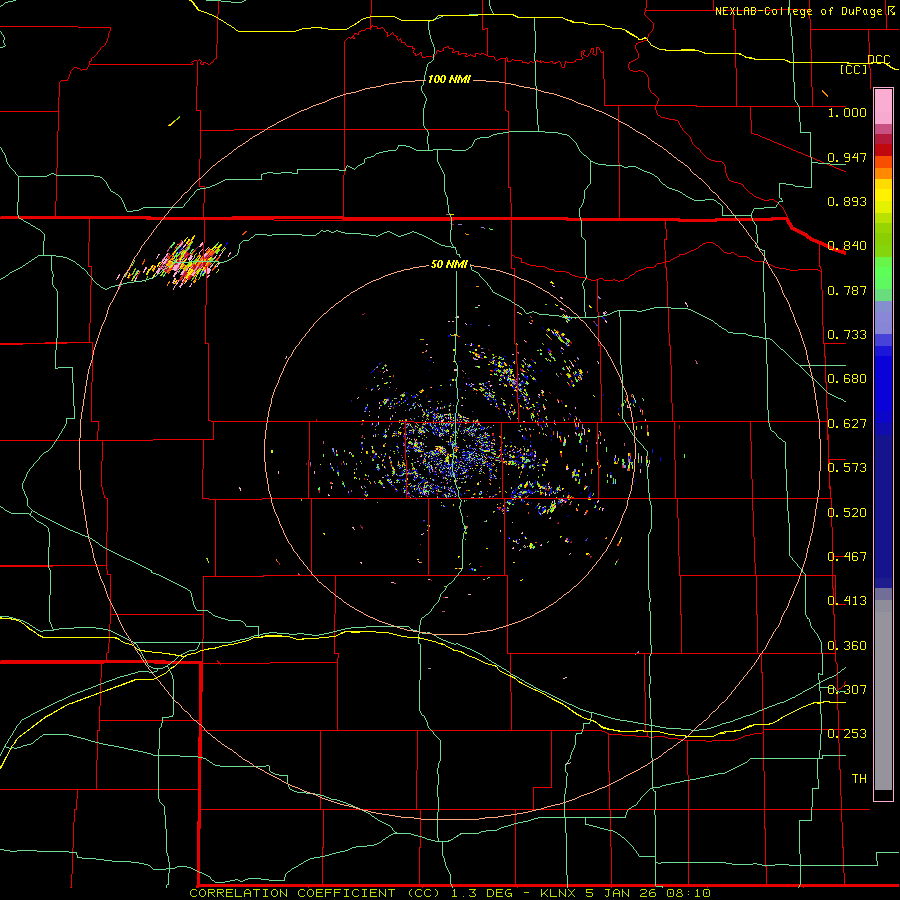Click the TH threshold label
This screenshot has width=900, height=900.
tap(859, 779)
